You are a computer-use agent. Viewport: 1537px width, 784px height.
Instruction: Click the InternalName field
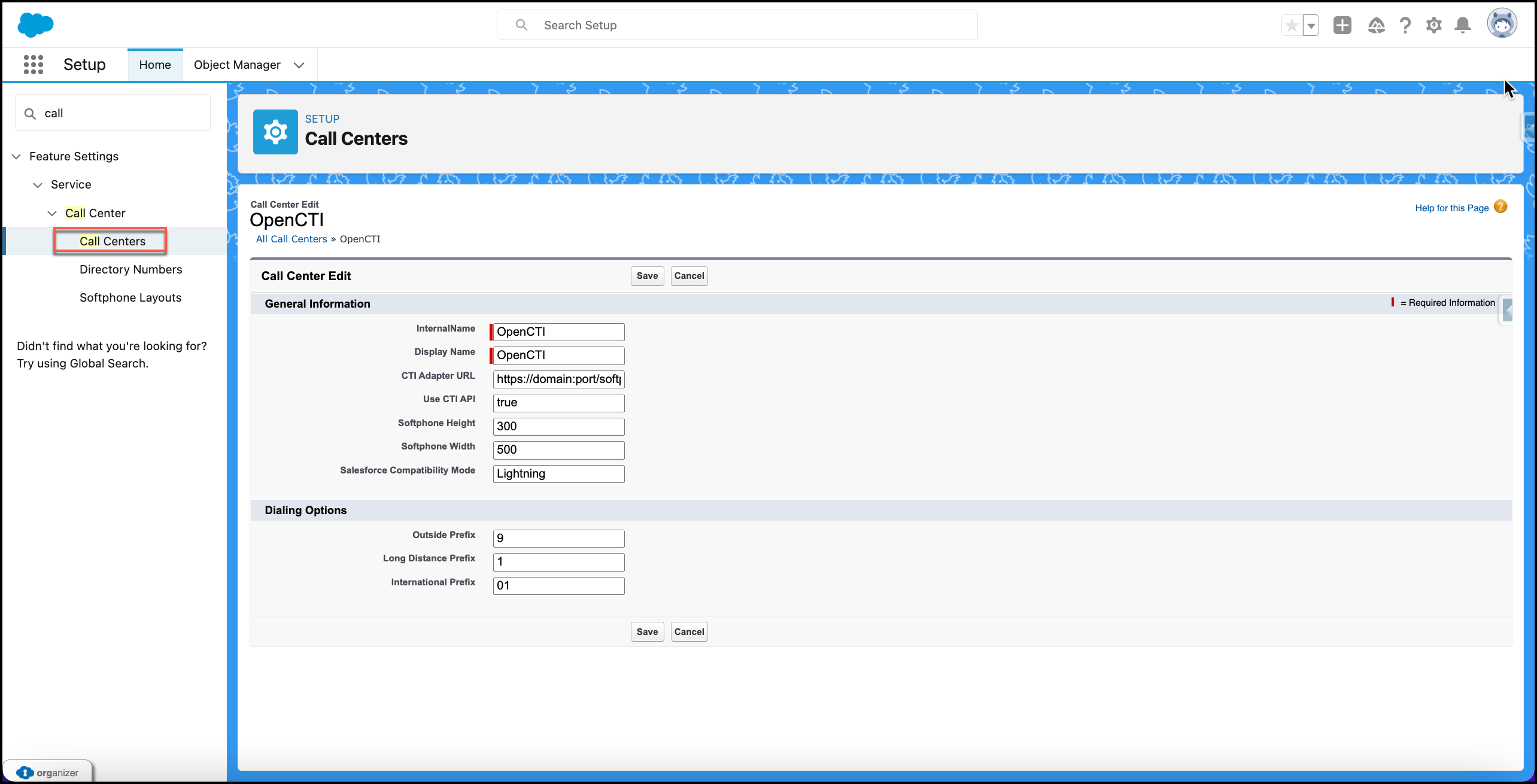[558, 332]
